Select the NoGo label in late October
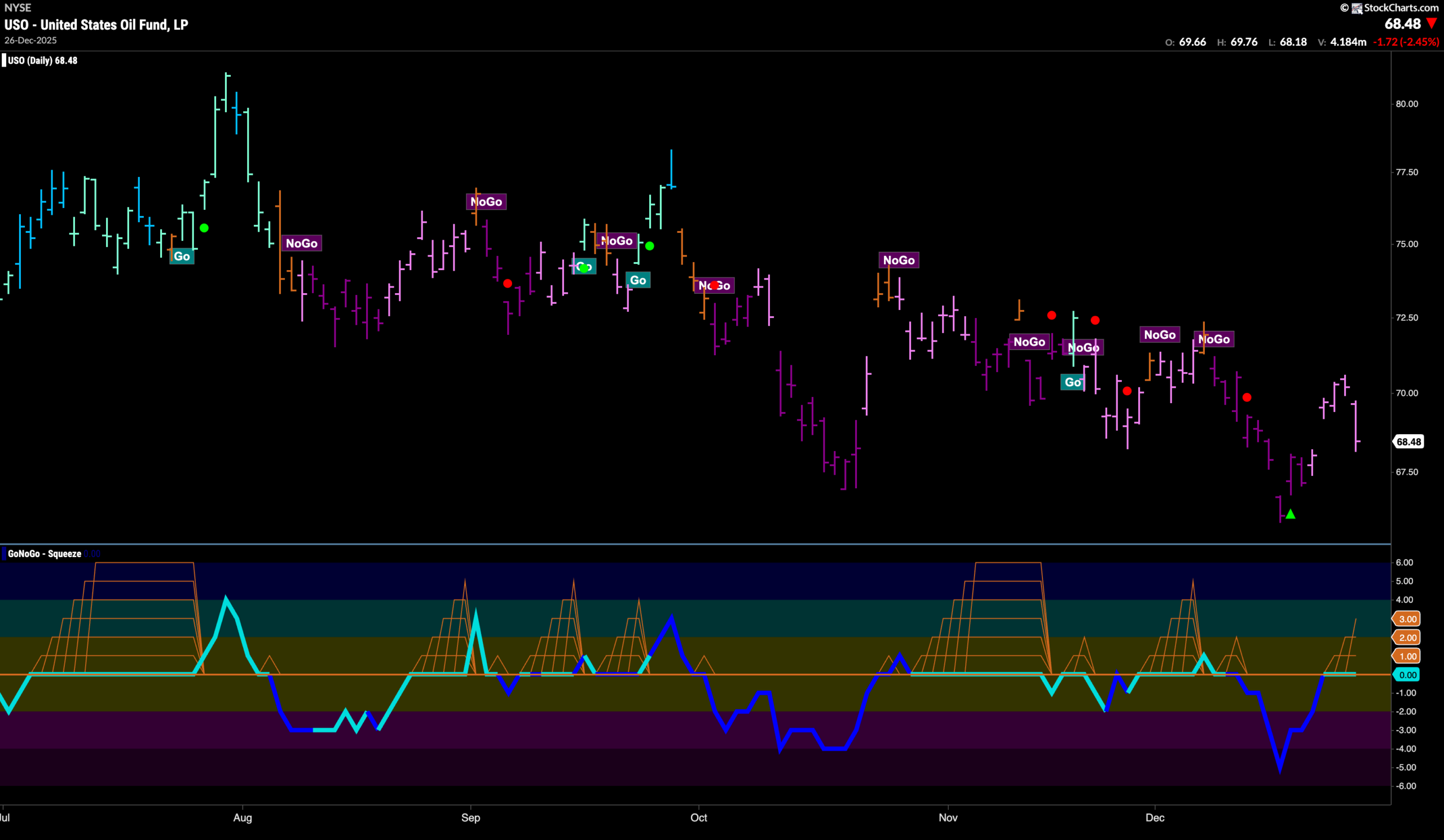 point(899,260)
